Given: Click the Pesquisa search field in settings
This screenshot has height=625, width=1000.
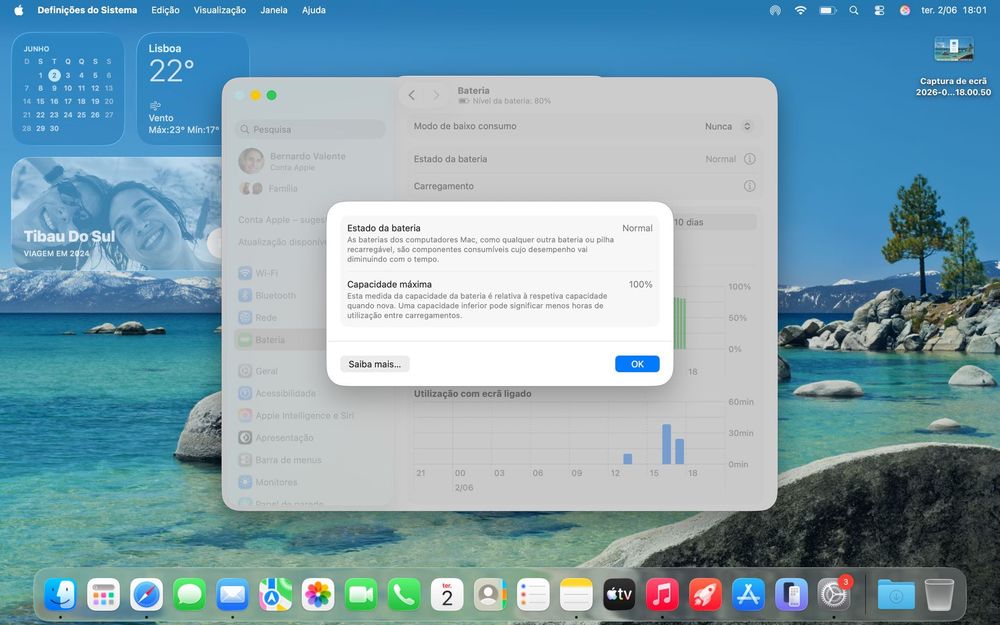Looking at the screenshot, I should click(x=311, y=129).
